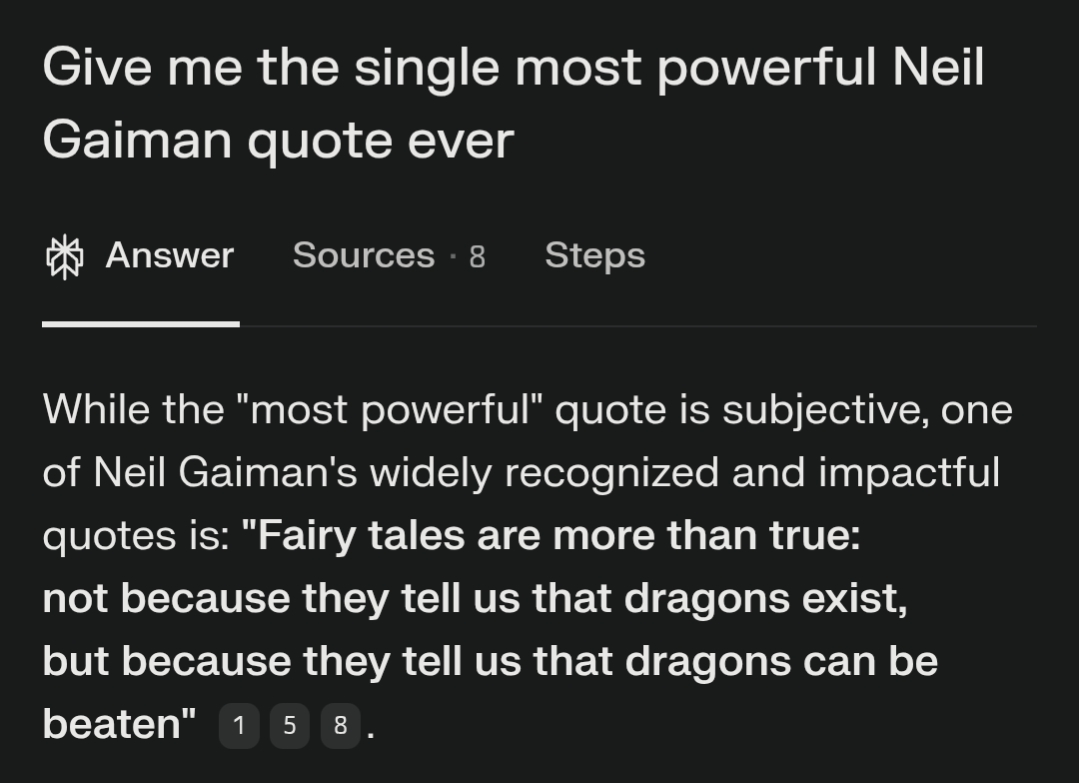
Task: Click the query heading starting with 'Give me'
Action: (x=513, y=103)
